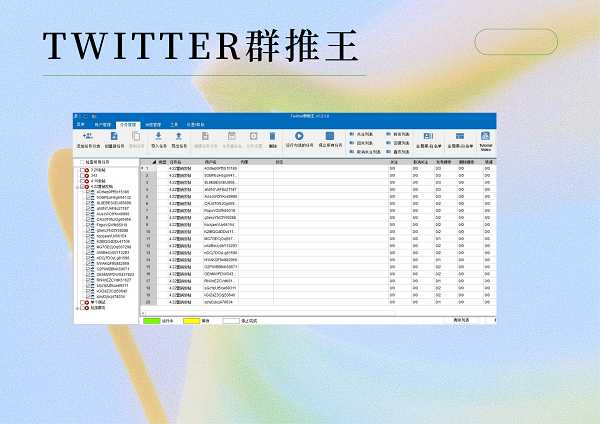Click the export tasks up-arrow icon
The height and width of the screenshot is (424, 600).
point(179,136)
